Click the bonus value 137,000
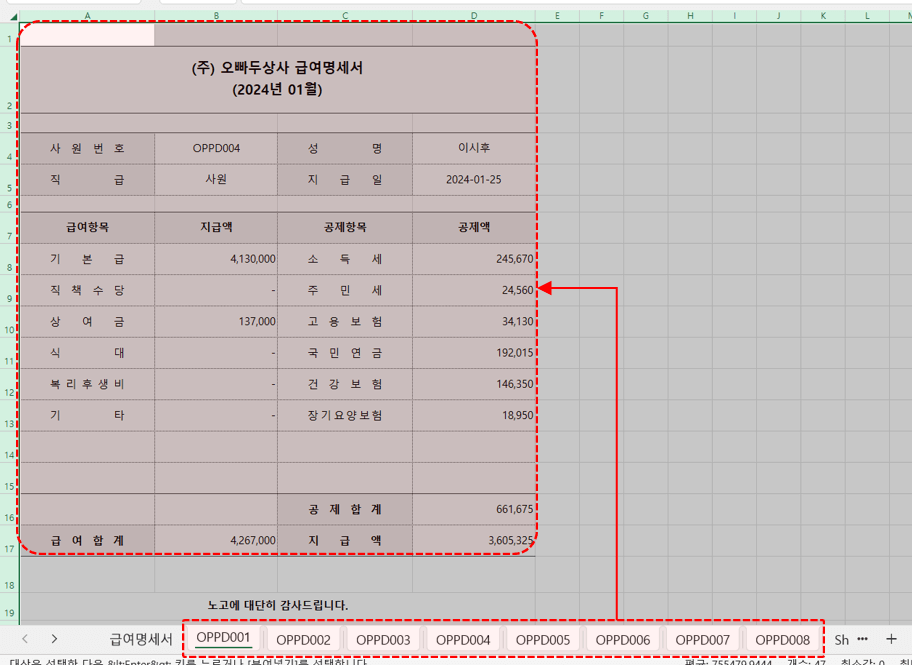 coord(216,322)
